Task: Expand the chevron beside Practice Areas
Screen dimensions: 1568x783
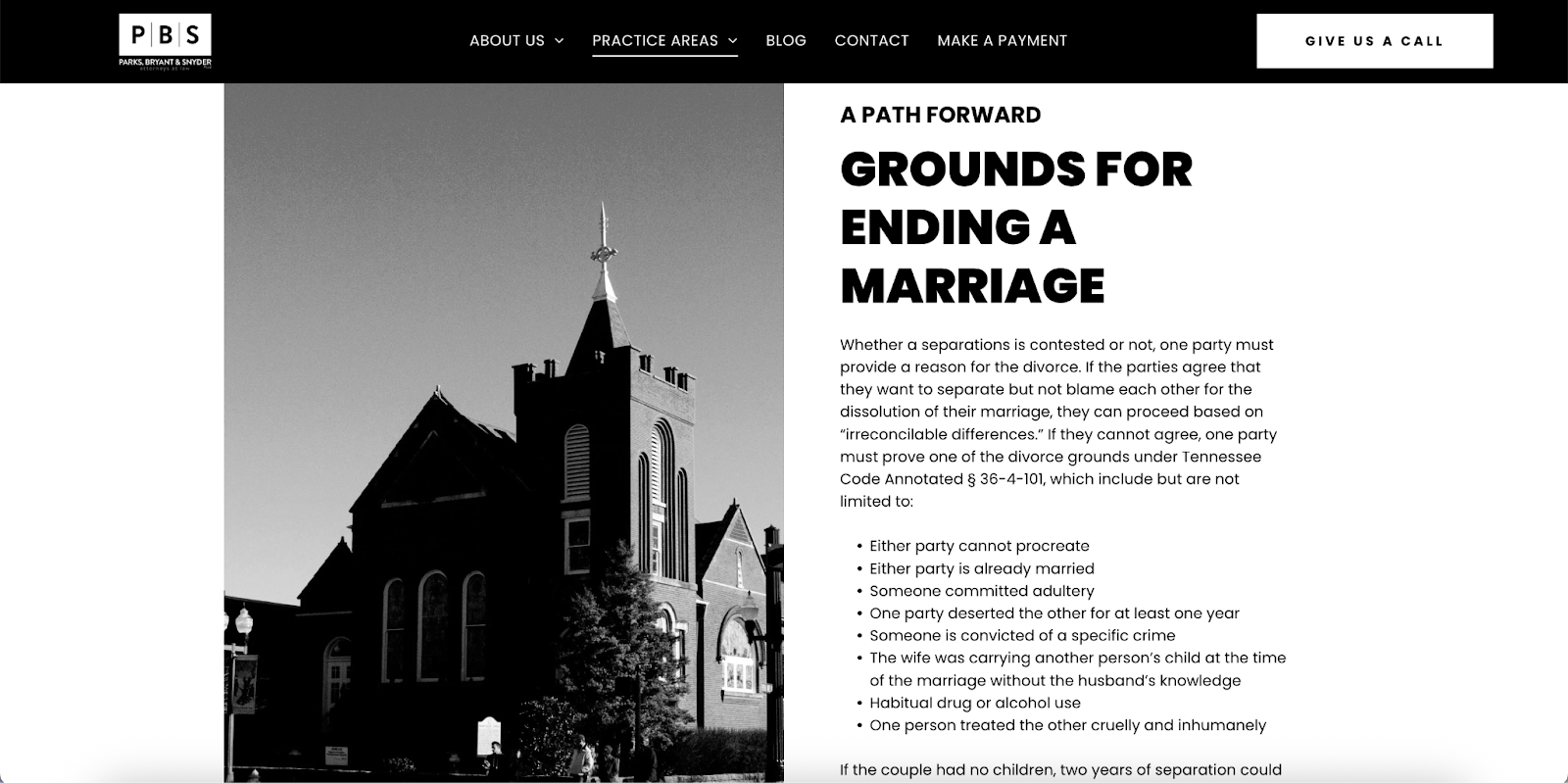Action: (732, 41)
